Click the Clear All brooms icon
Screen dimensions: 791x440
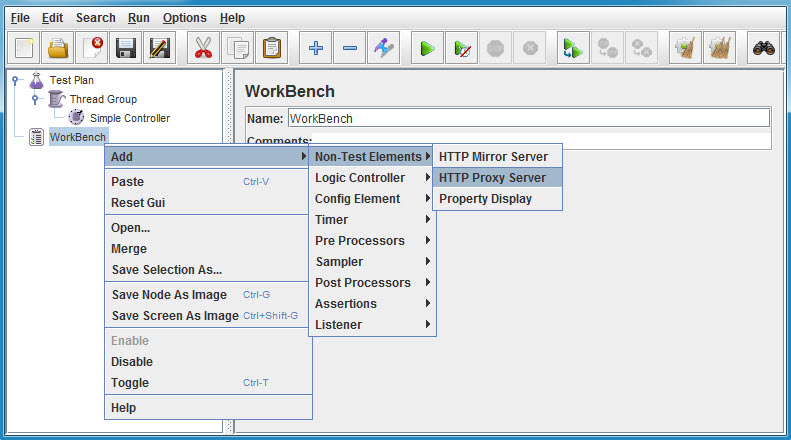719,48
